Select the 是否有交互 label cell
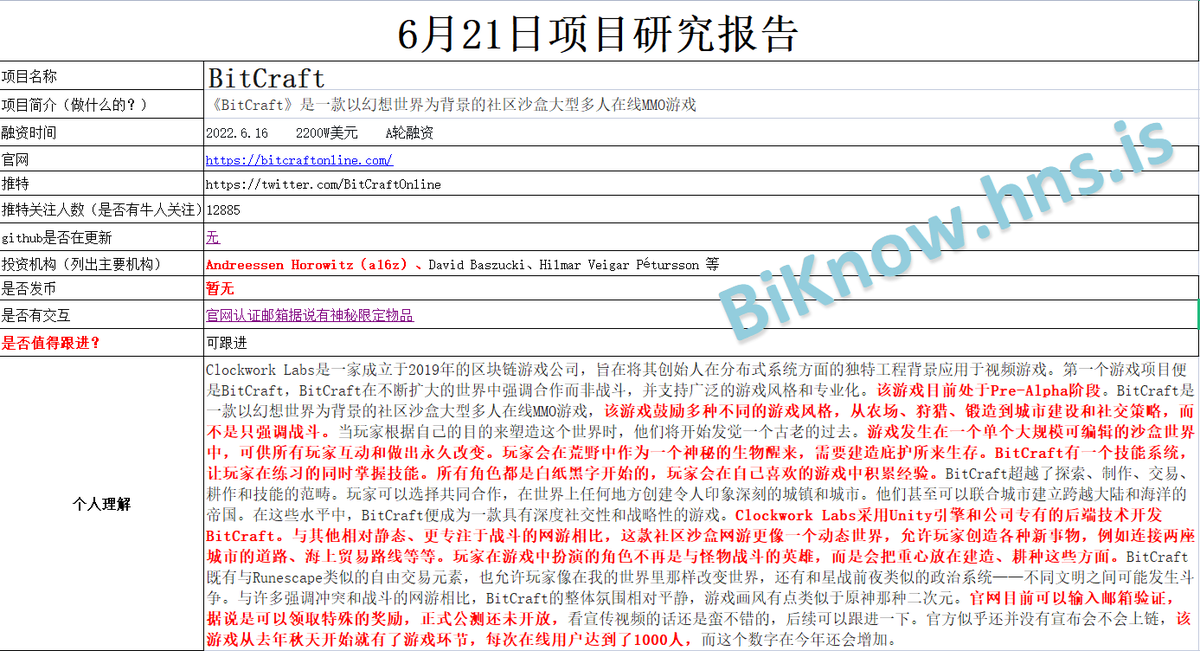 [101, 315]
